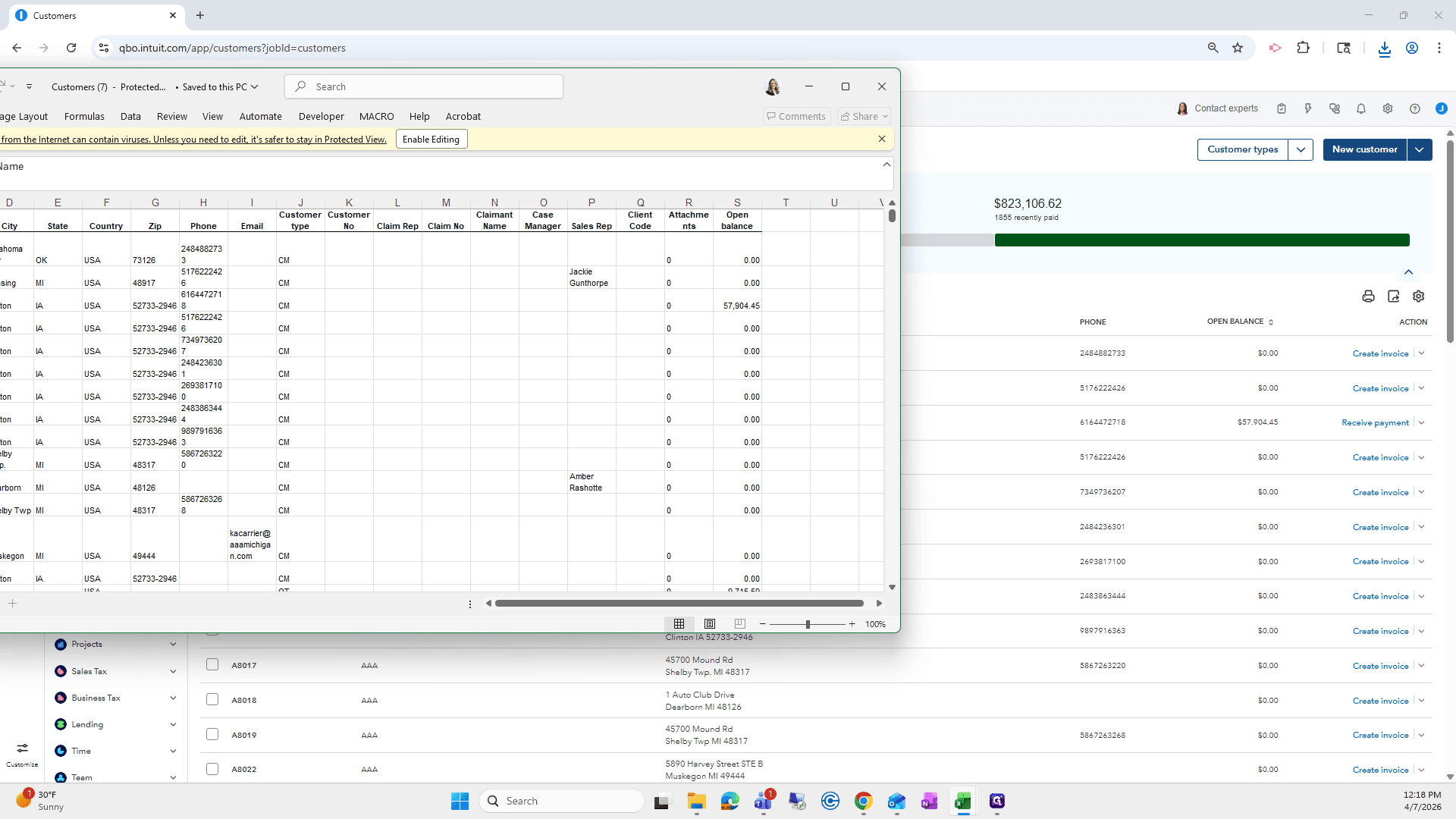Check the box for customer A8018
The height and width of the screenshot is (819, 1456).
pos(212,700)
